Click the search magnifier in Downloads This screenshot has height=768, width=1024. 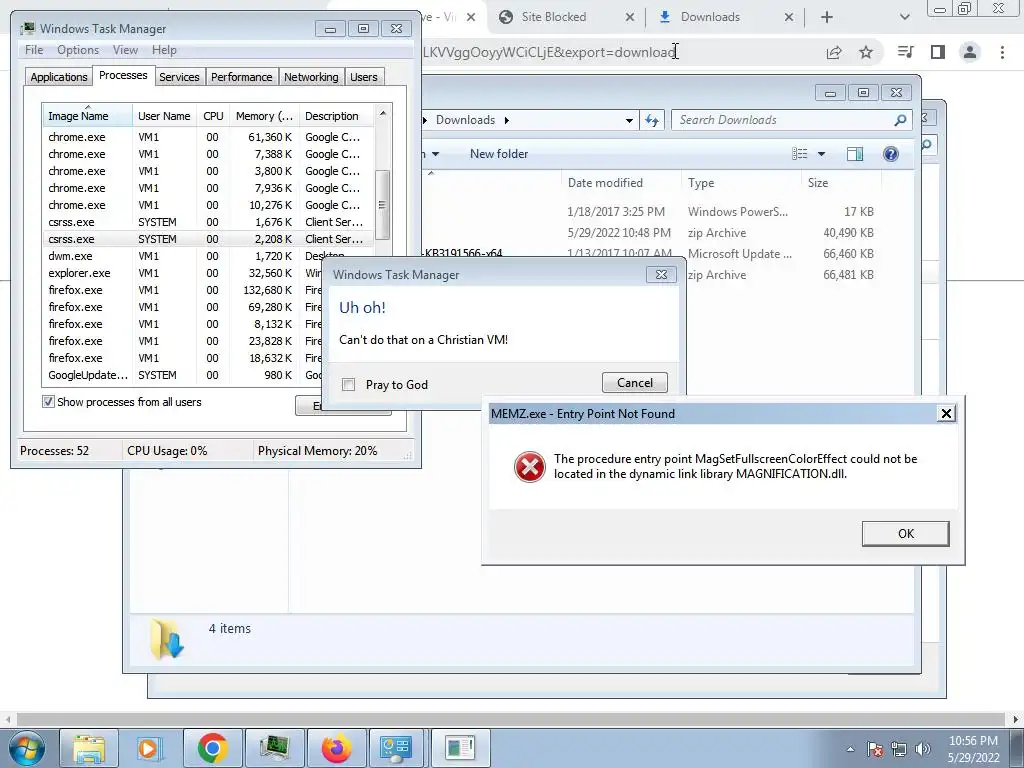point(900,120)
